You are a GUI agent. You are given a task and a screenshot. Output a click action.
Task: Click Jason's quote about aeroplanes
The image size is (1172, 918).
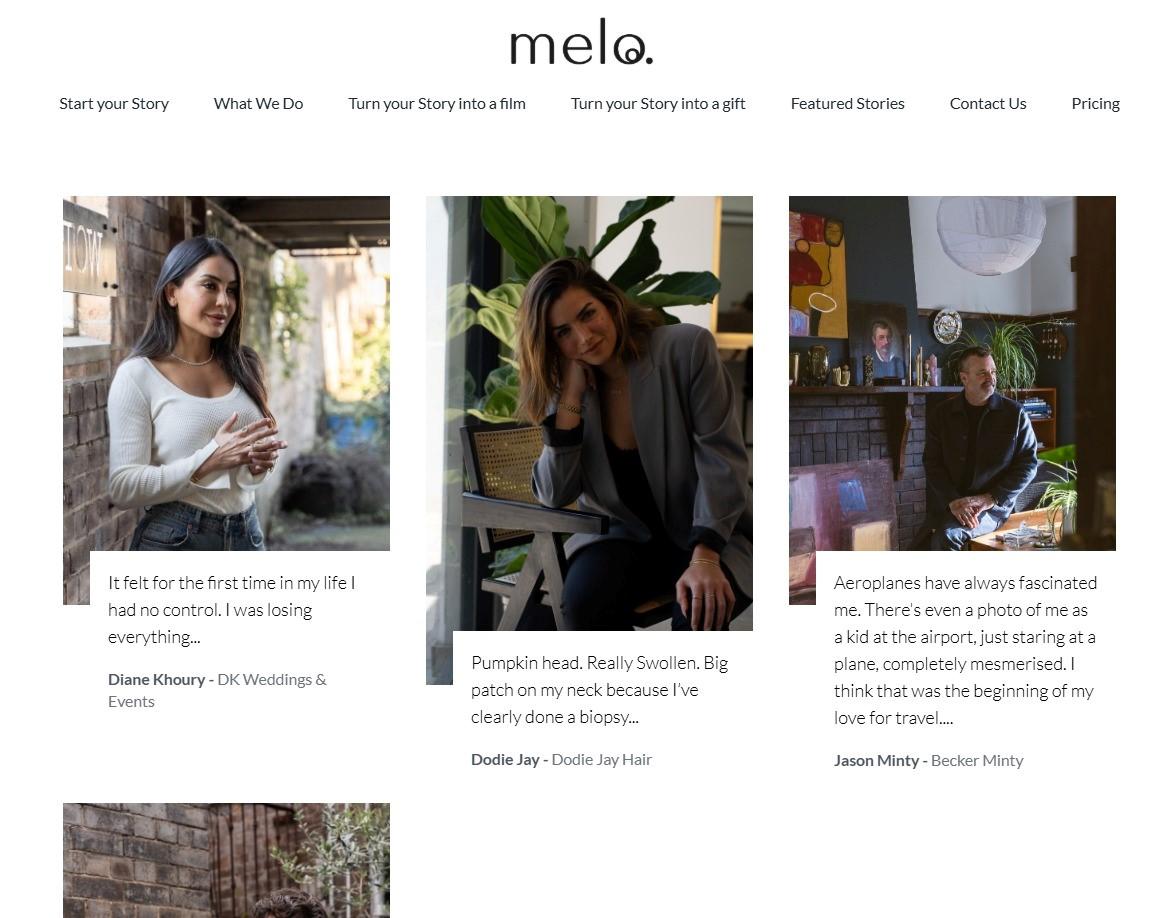pyautogui.click(x=965, y=649)
